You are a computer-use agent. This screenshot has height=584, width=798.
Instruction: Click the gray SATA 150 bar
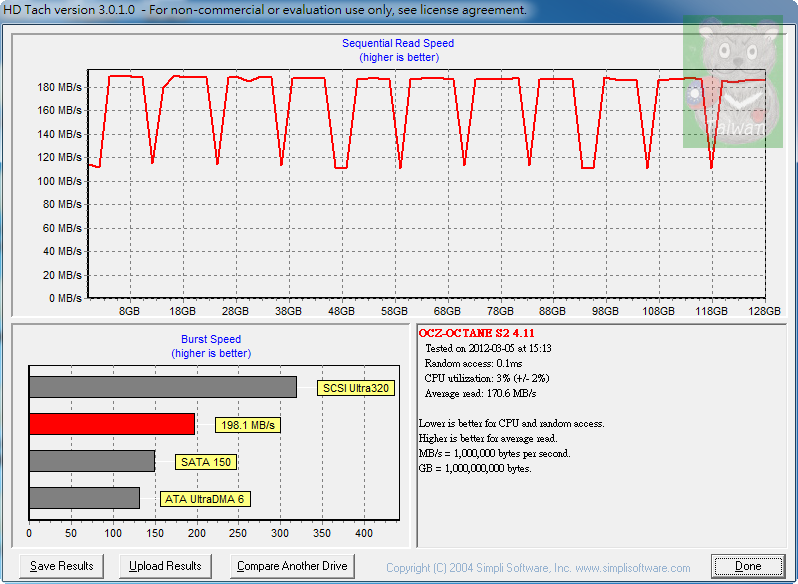point(92,461)
